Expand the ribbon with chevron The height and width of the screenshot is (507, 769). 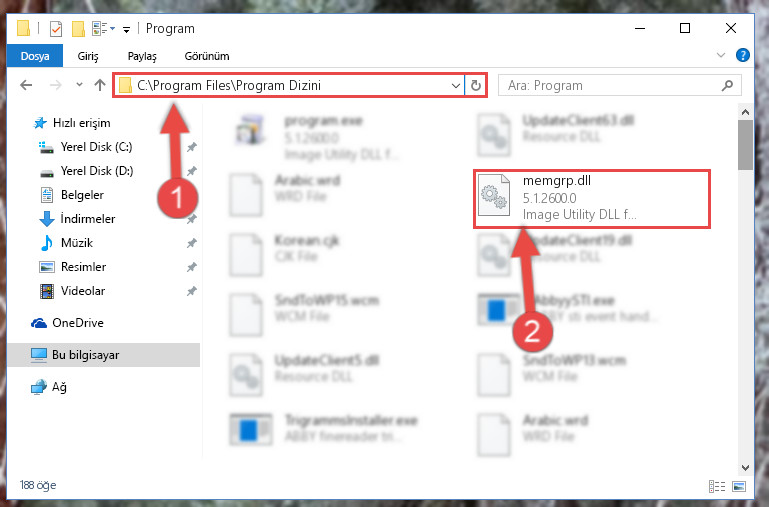(x=720, y=55)
